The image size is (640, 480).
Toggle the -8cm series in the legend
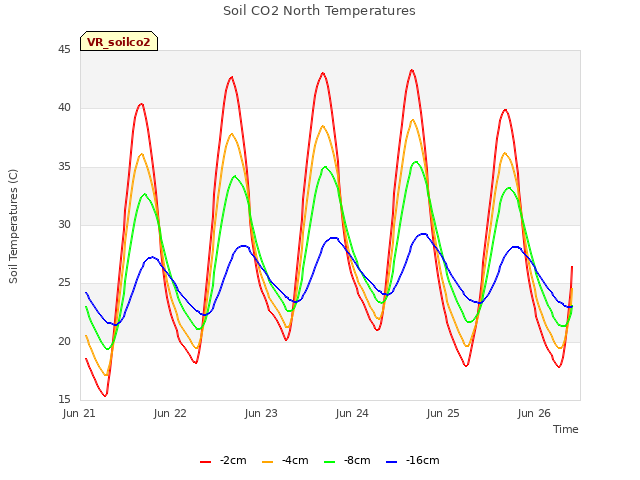click(x=347, y=460)
